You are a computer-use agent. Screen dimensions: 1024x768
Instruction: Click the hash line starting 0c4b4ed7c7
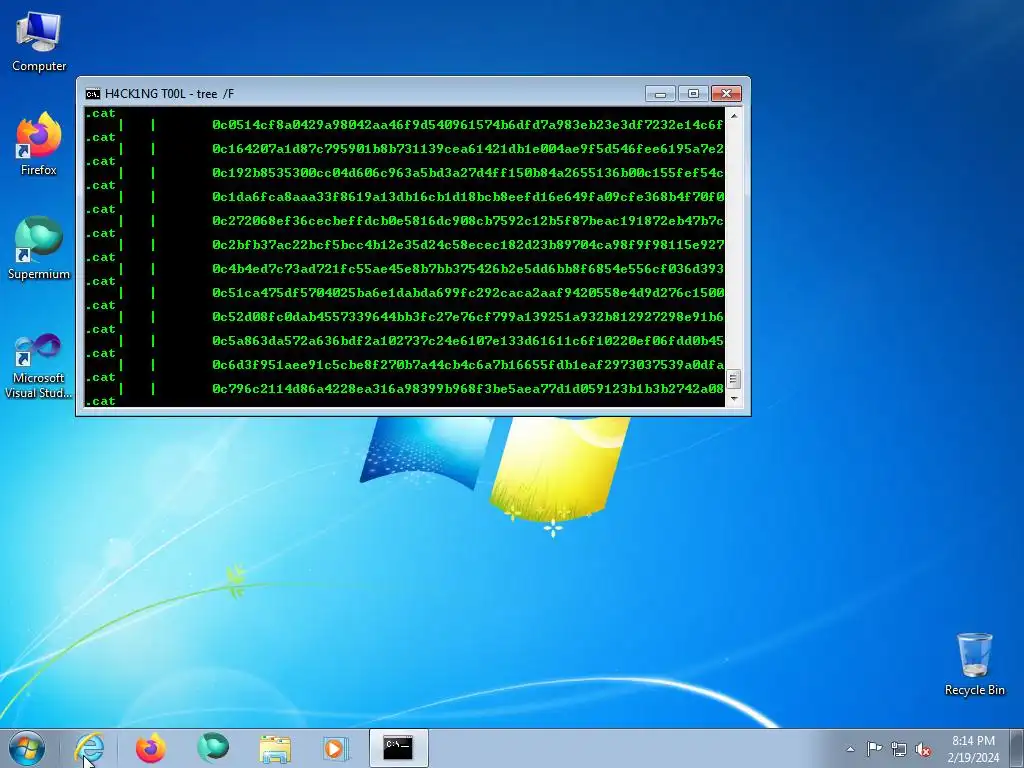tap(468, 269)
